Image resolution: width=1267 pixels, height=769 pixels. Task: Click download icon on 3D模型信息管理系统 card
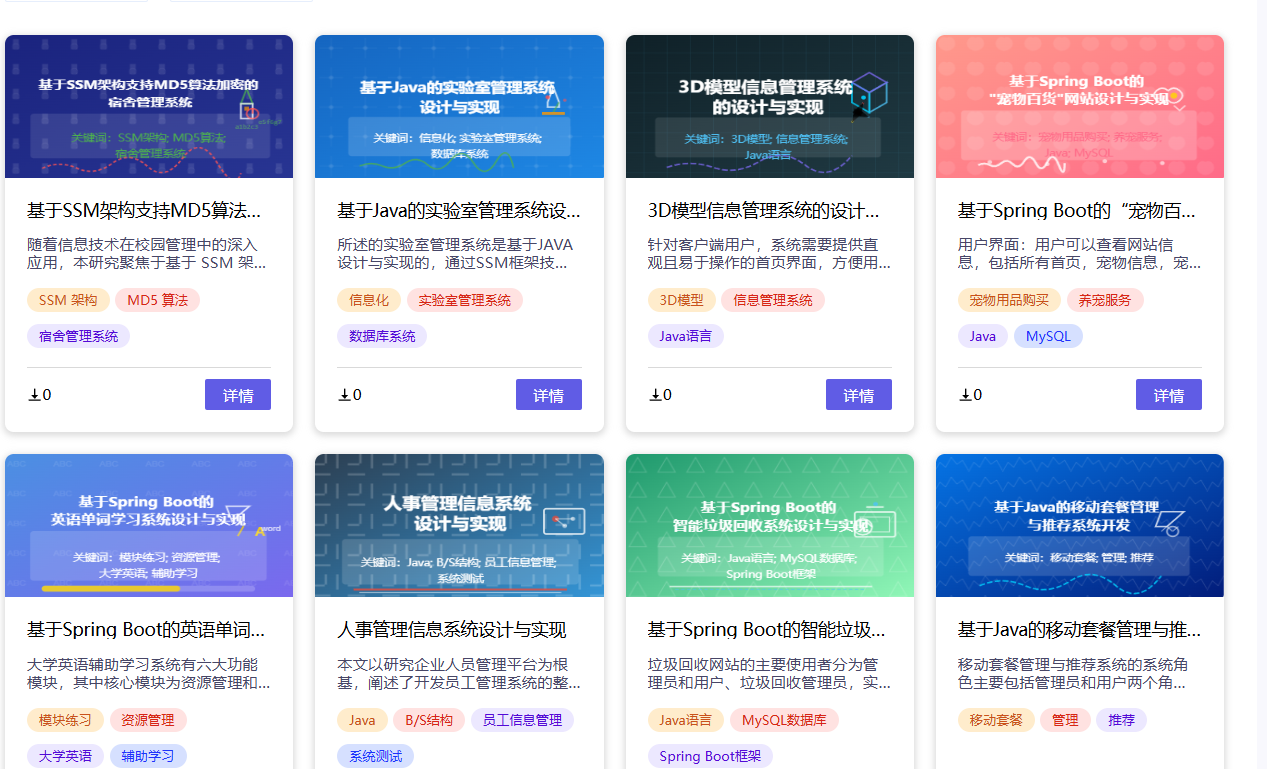(x=655, y=395)
